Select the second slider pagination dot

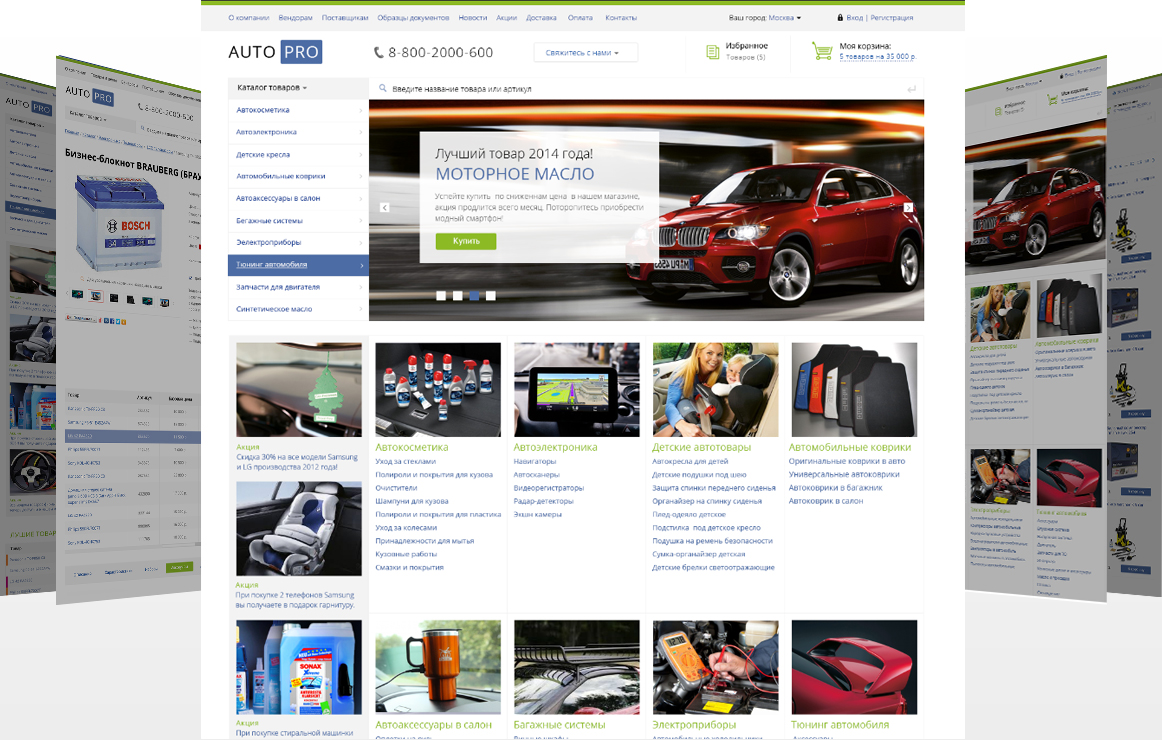[458, 296]
